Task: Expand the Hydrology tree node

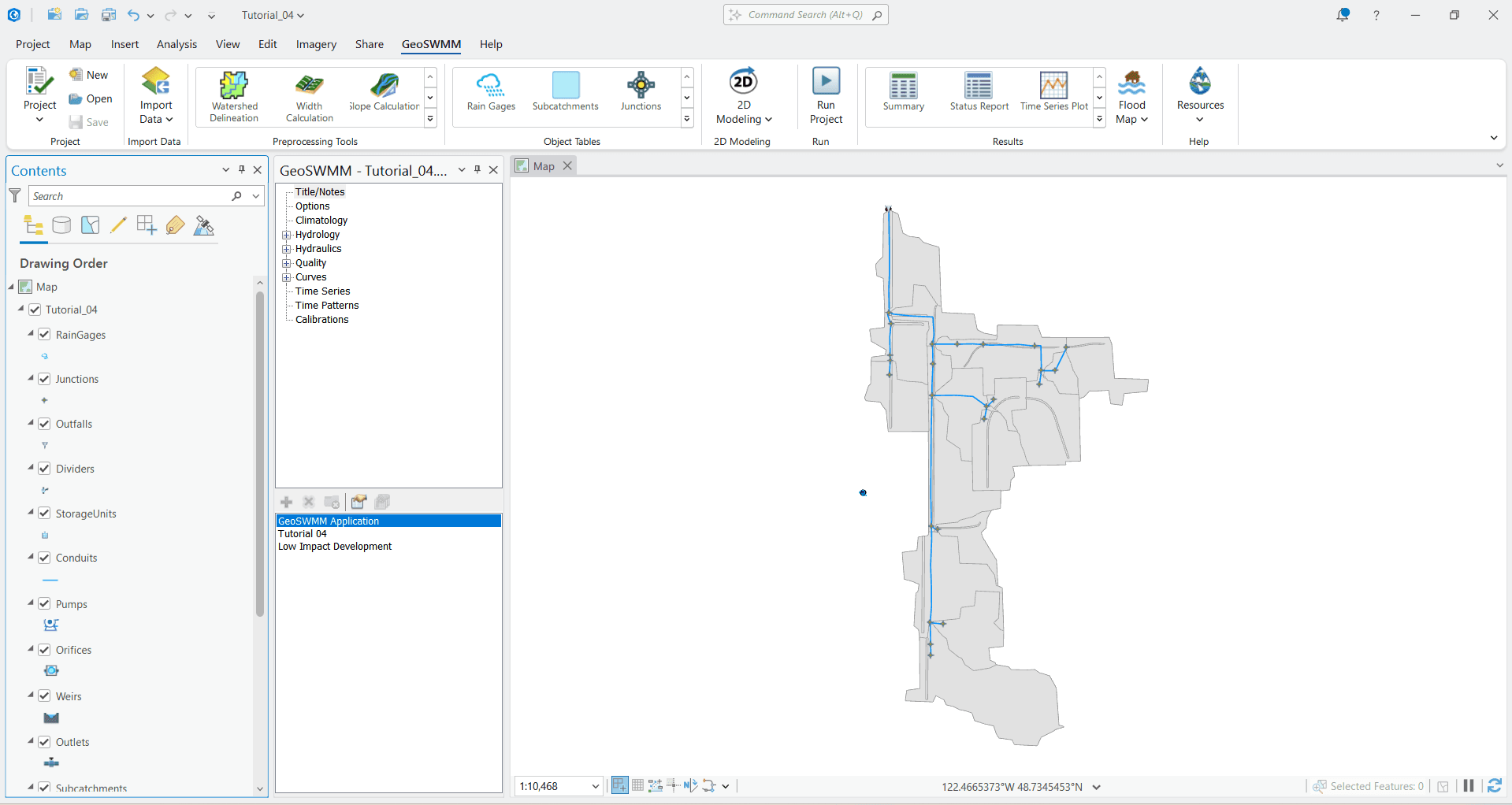Action: 287,234
